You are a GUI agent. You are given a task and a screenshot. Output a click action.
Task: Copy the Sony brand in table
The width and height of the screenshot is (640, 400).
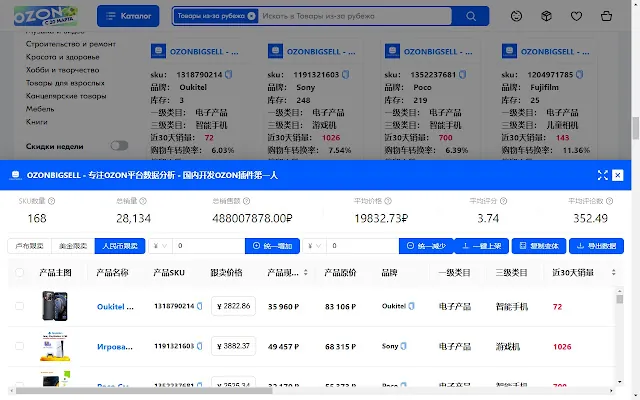tap(403, 346)
